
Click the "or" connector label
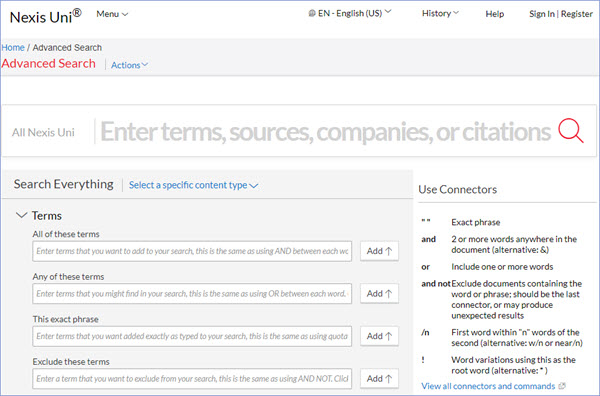click(x=426, y=267)
